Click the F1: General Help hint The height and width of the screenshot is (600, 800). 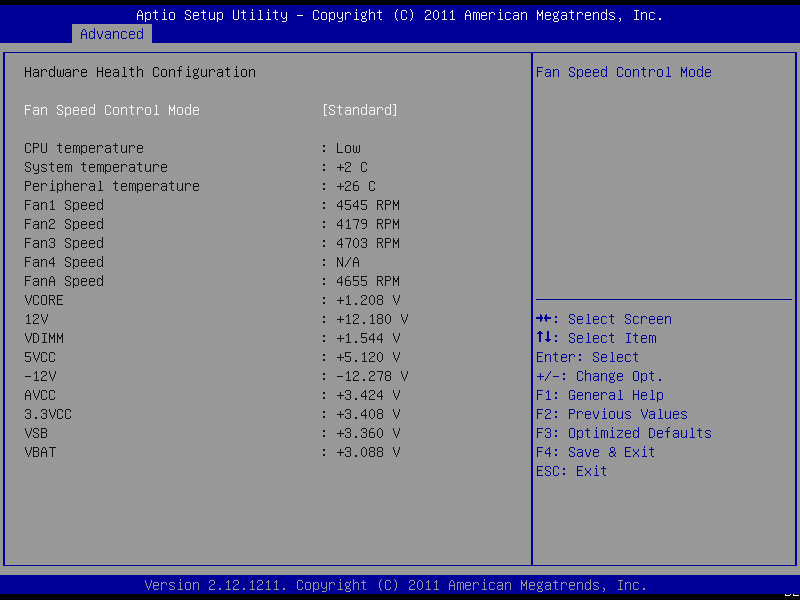coord(599,395)
